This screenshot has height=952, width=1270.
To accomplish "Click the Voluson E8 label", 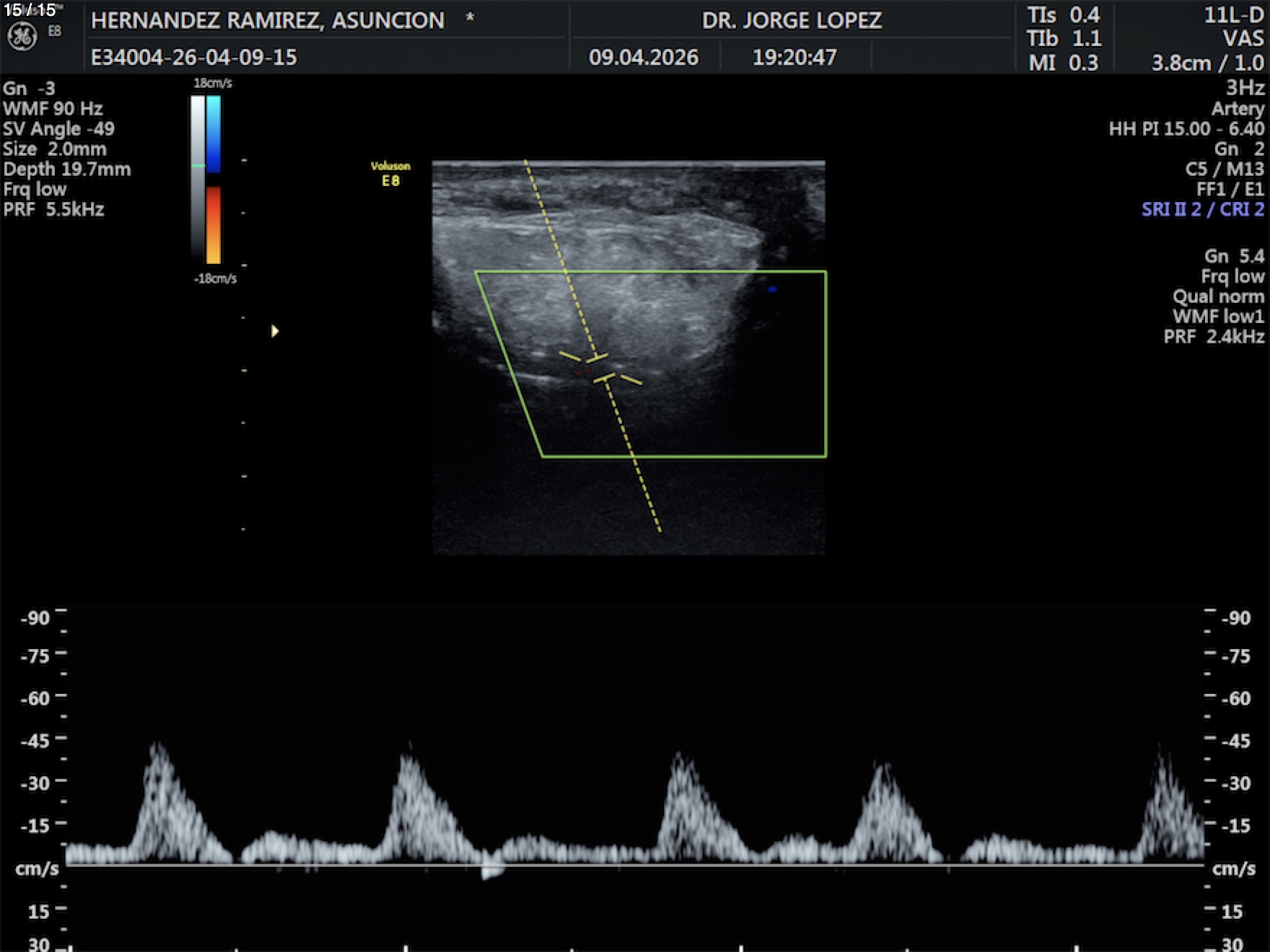I will pyautogui.click(x=390, y=174).
